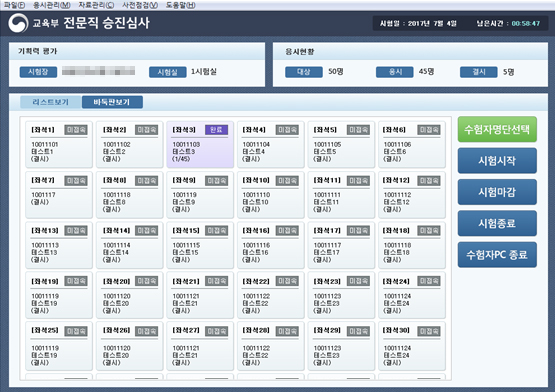Click the 시험마감 button
Viewport: 555px width, 392px height.
click(x=497, y=192)
